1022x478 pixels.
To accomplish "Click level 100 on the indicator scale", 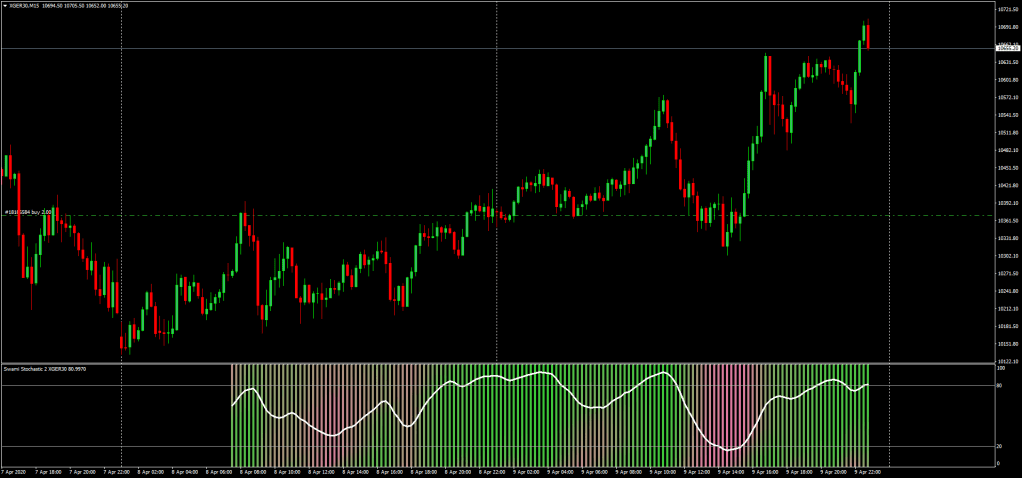I will coord(1000,368).
